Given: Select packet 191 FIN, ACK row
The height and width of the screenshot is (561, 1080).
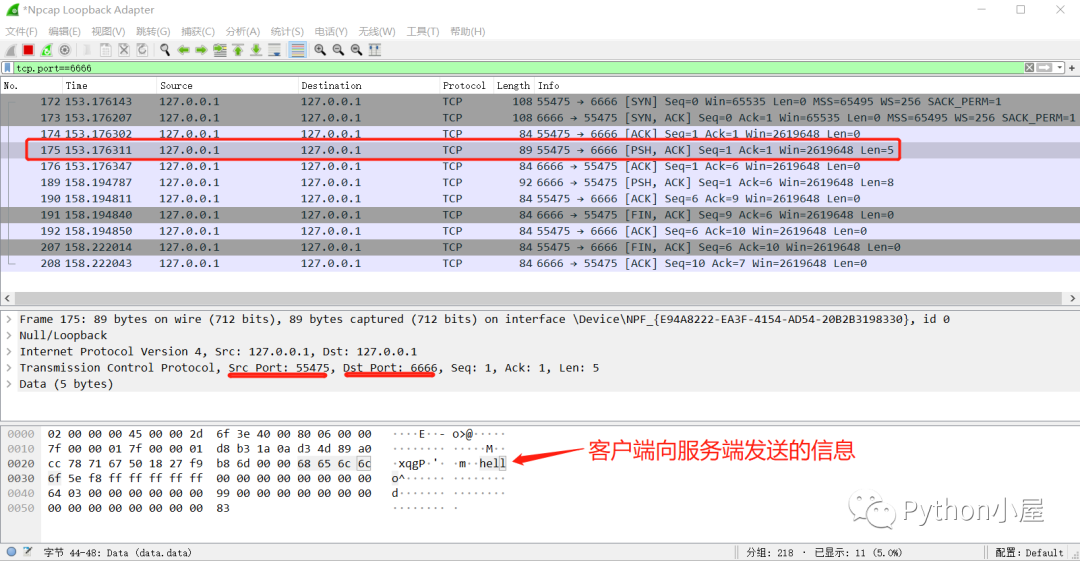Looking at the screenshot, I should click(x=540, y=215).
